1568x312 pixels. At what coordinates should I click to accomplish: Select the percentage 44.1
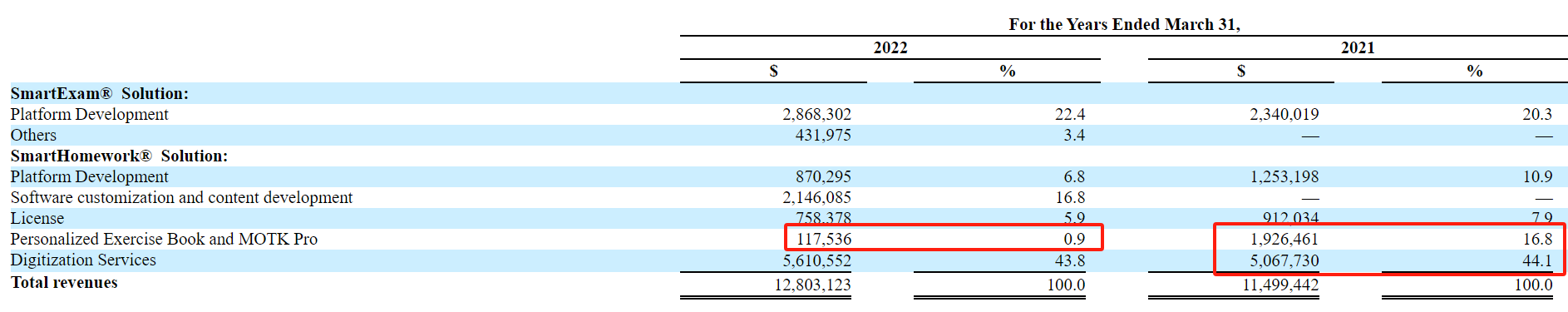pos(1537,260)
